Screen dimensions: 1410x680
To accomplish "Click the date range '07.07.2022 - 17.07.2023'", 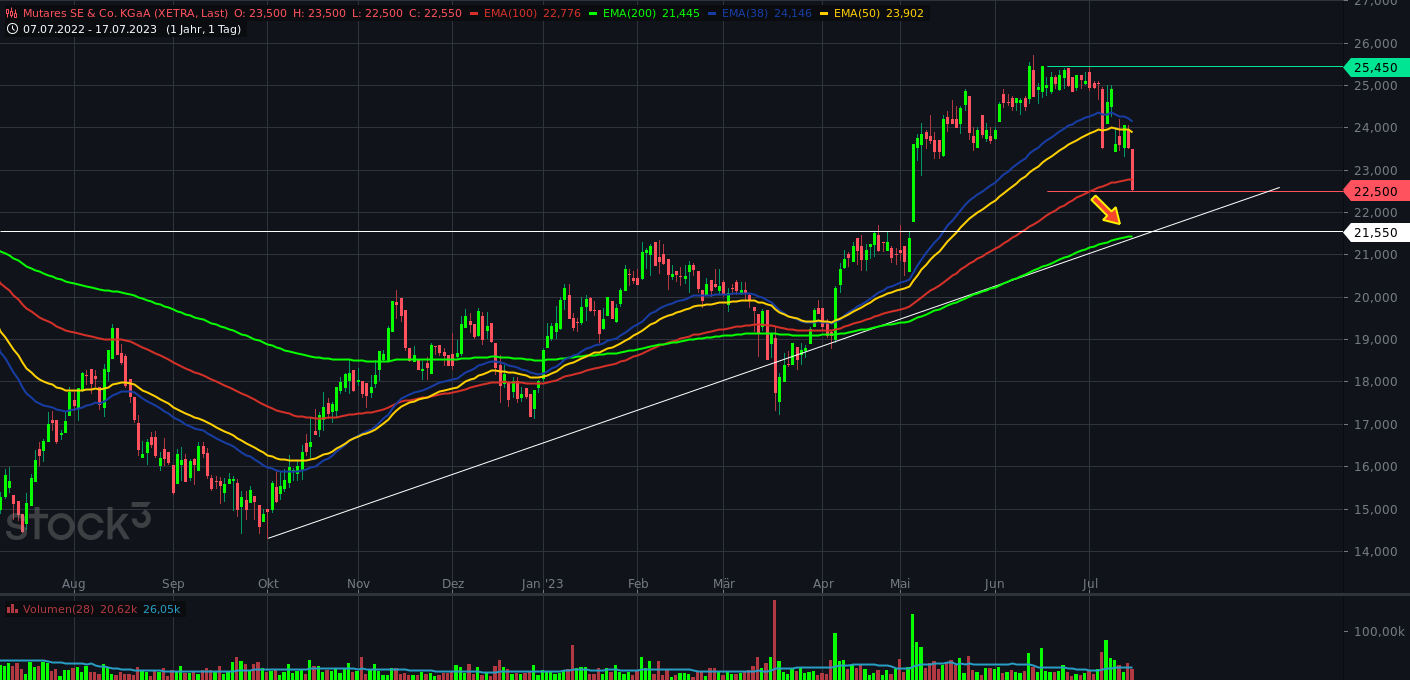I will [90, 29].
